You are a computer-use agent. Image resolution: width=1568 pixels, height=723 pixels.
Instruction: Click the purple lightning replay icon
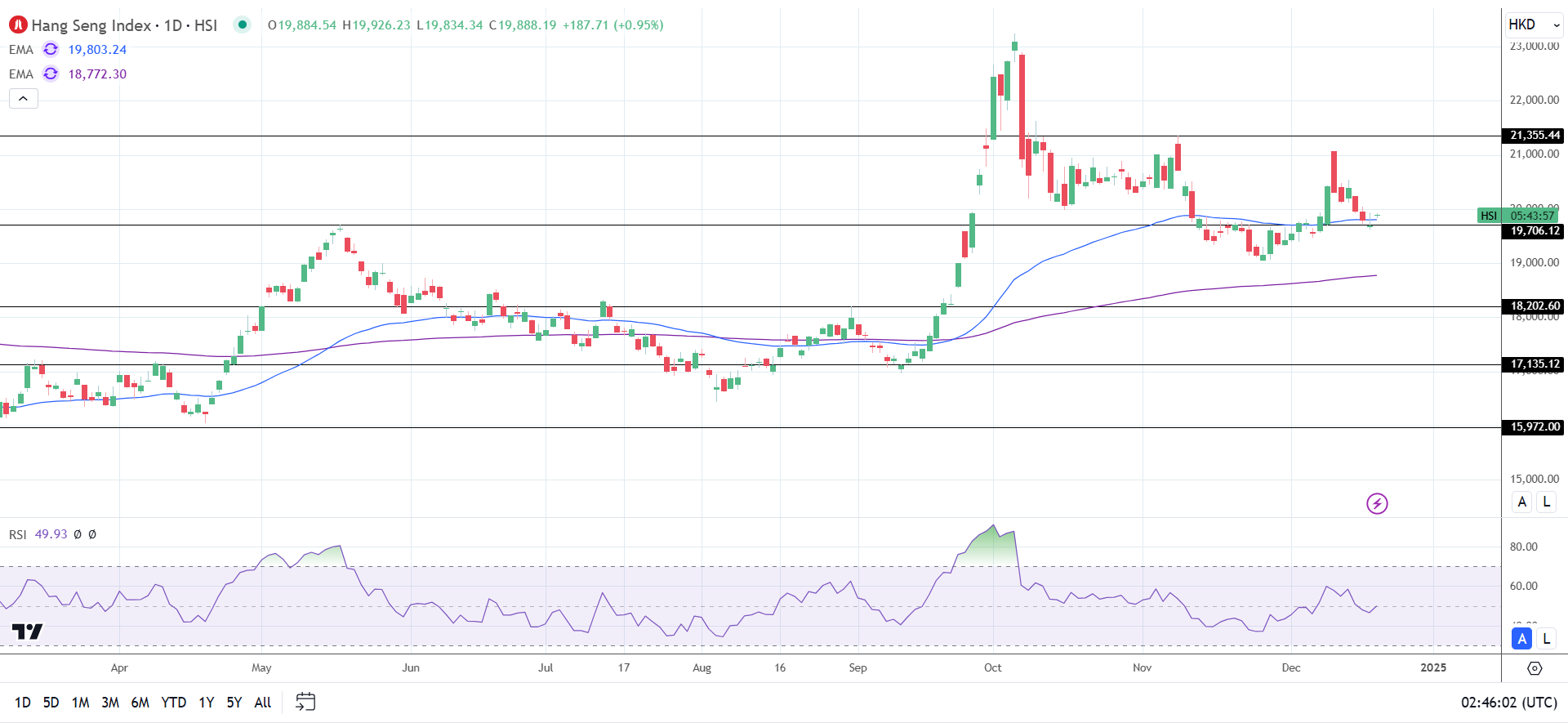[x=1377, y=503]
